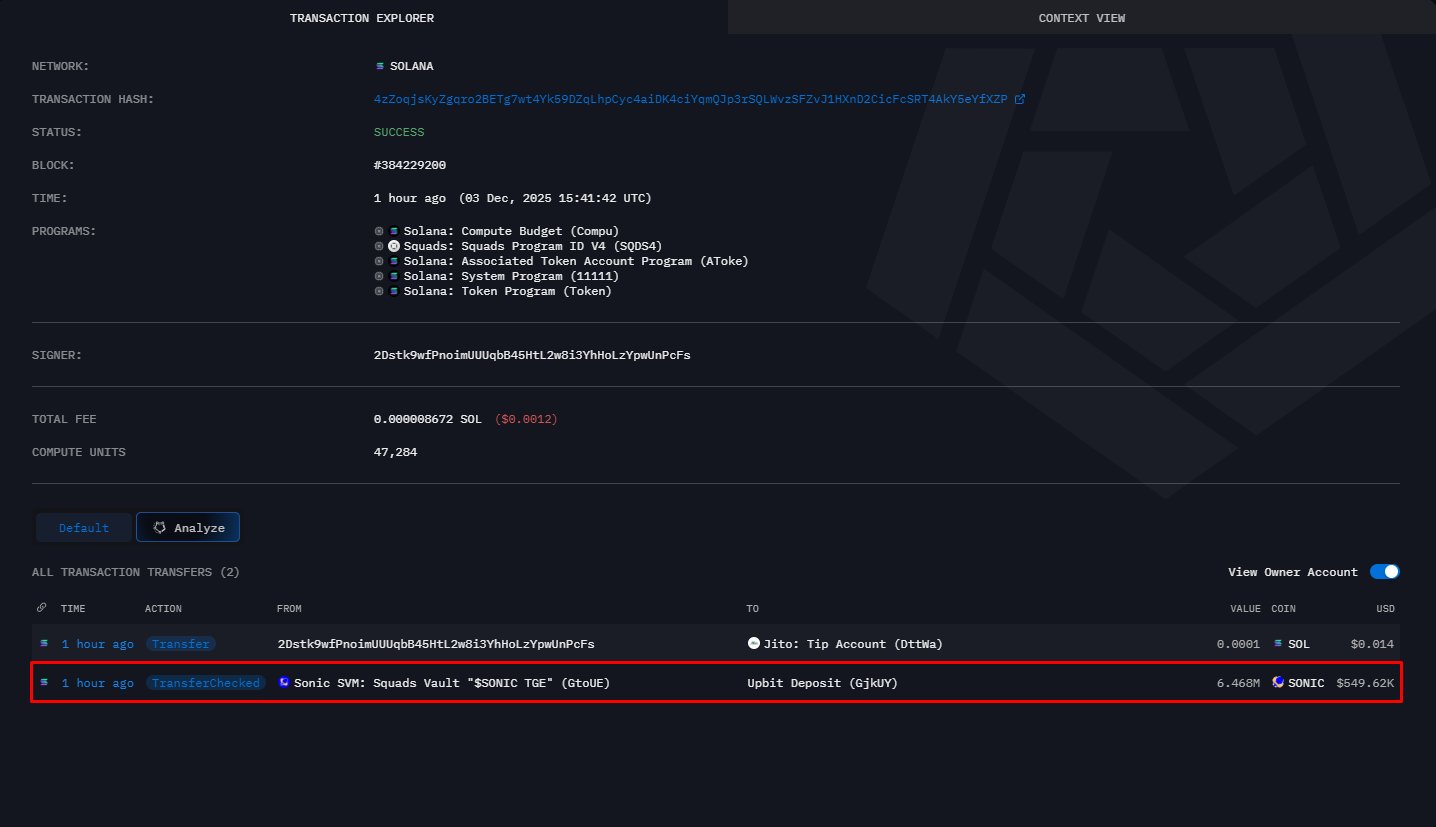This screenshot has width=1436, height=827.
Task: Click the 'ALL TRANSACTION TRANSFERS (2)' heading
Action: tap(136, 572)
